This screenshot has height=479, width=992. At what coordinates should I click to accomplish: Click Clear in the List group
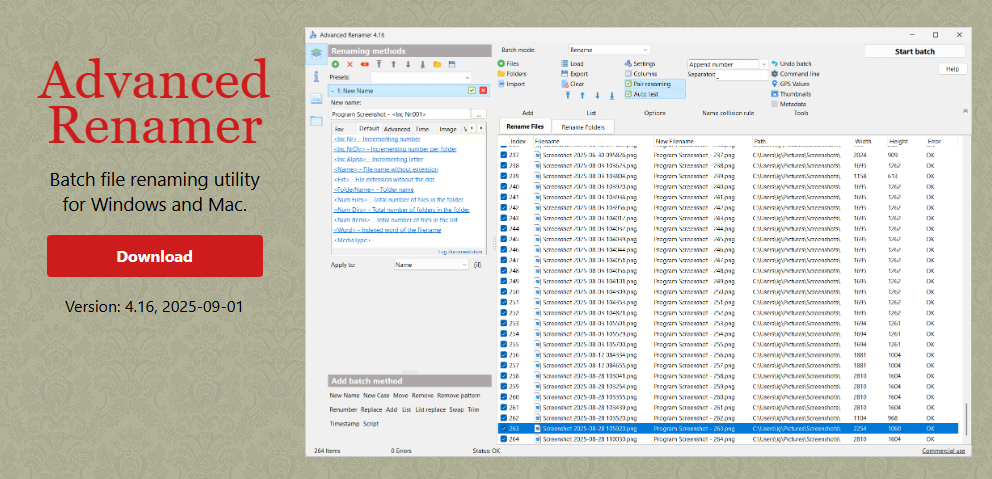(x=573, y=84)
